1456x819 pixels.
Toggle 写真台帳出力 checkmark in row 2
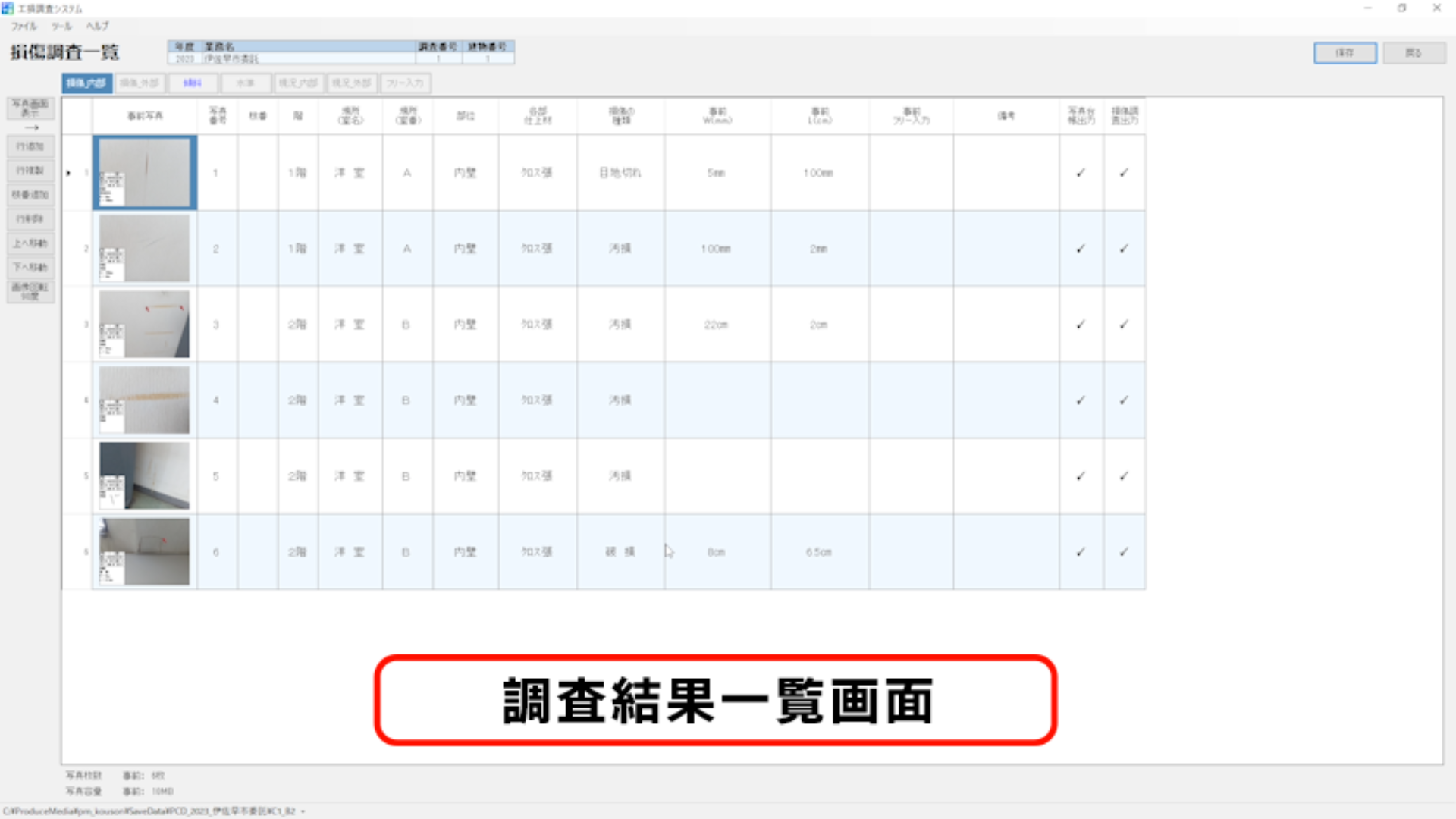pos(1081,249)
